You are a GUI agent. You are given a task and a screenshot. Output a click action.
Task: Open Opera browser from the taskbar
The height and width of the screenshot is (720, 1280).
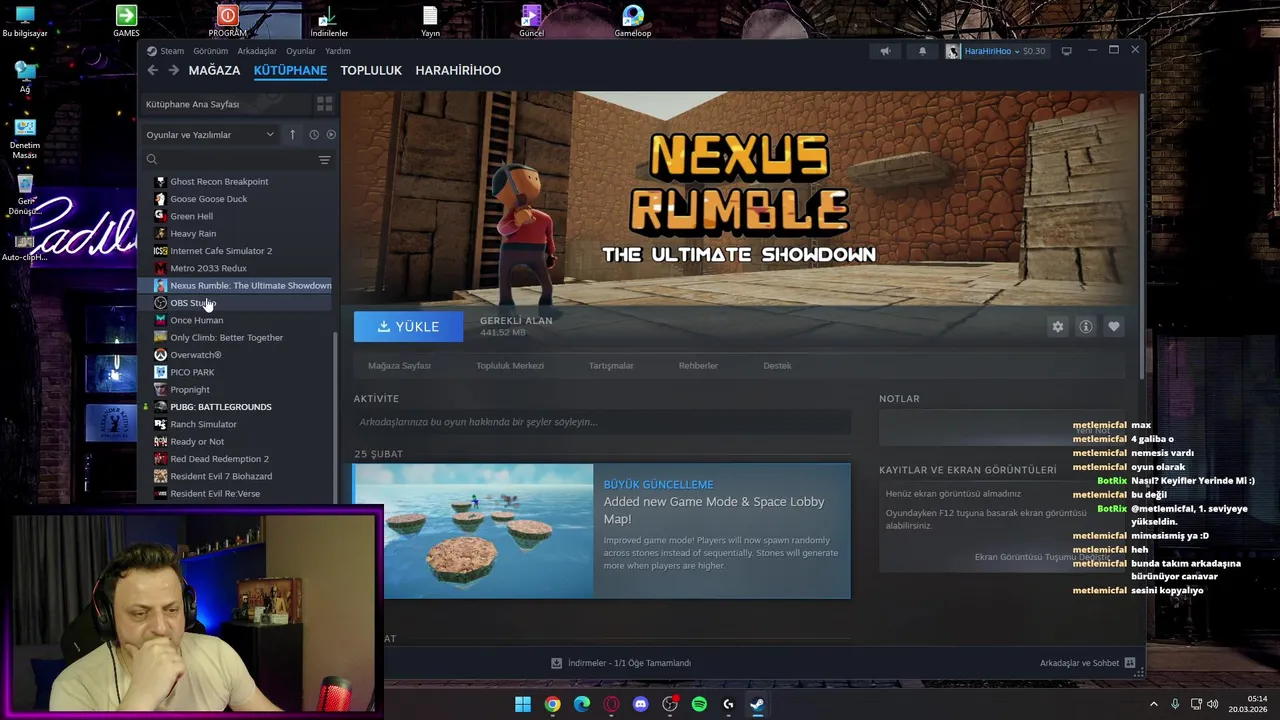611,704
